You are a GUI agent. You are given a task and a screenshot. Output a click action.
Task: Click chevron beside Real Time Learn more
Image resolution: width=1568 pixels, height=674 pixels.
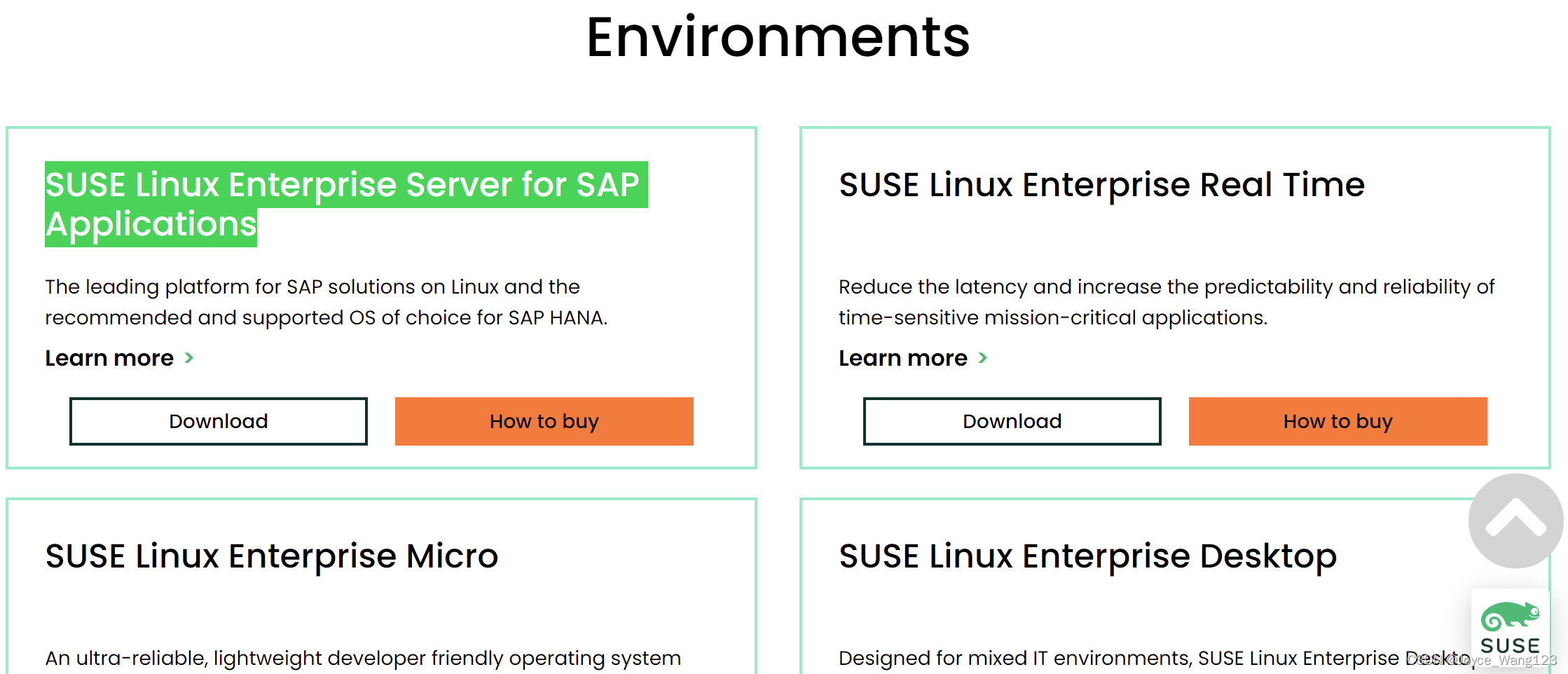(983, 358)
